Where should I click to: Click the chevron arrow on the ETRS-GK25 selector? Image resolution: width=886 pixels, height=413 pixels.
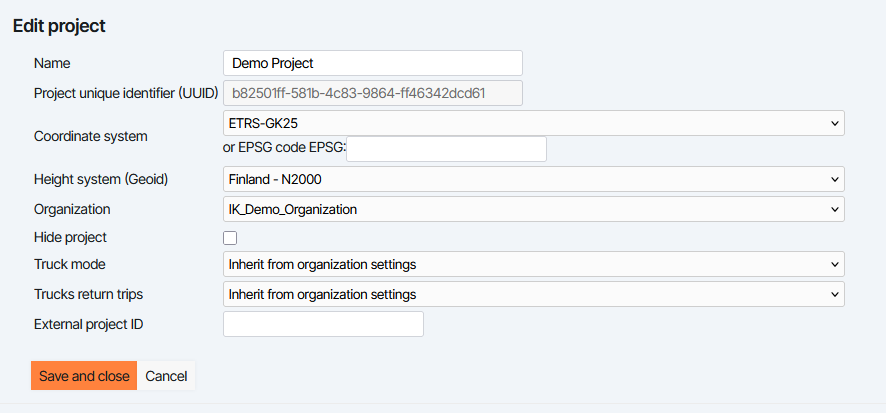coord(835,123)
